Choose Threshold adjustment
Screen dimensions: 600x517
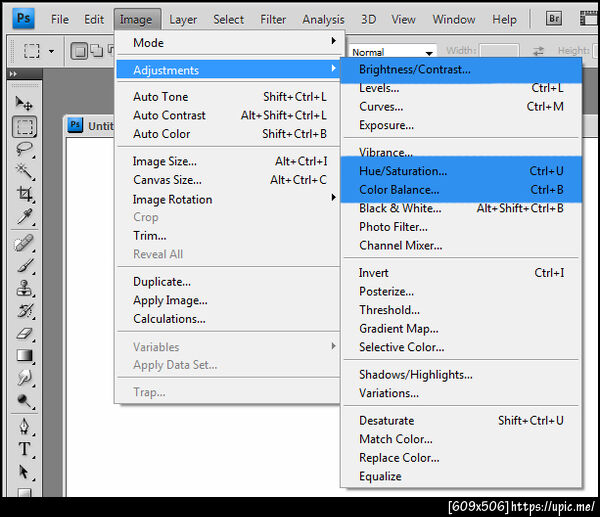pyautogui.click(x=461, y=310)
